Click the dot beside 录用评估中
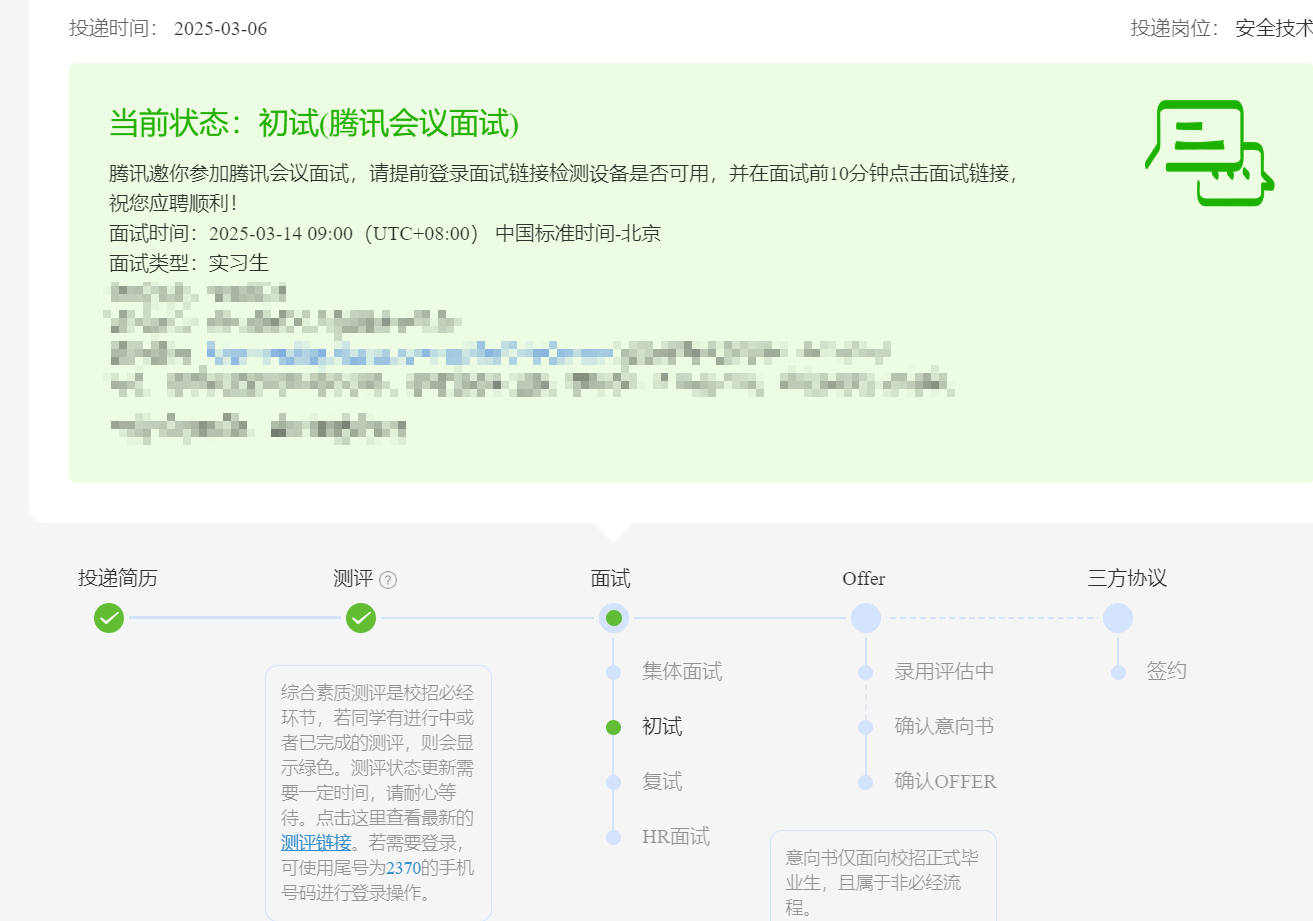The height and width of the screenshot is (921, 1313). [x=866, y=672]
